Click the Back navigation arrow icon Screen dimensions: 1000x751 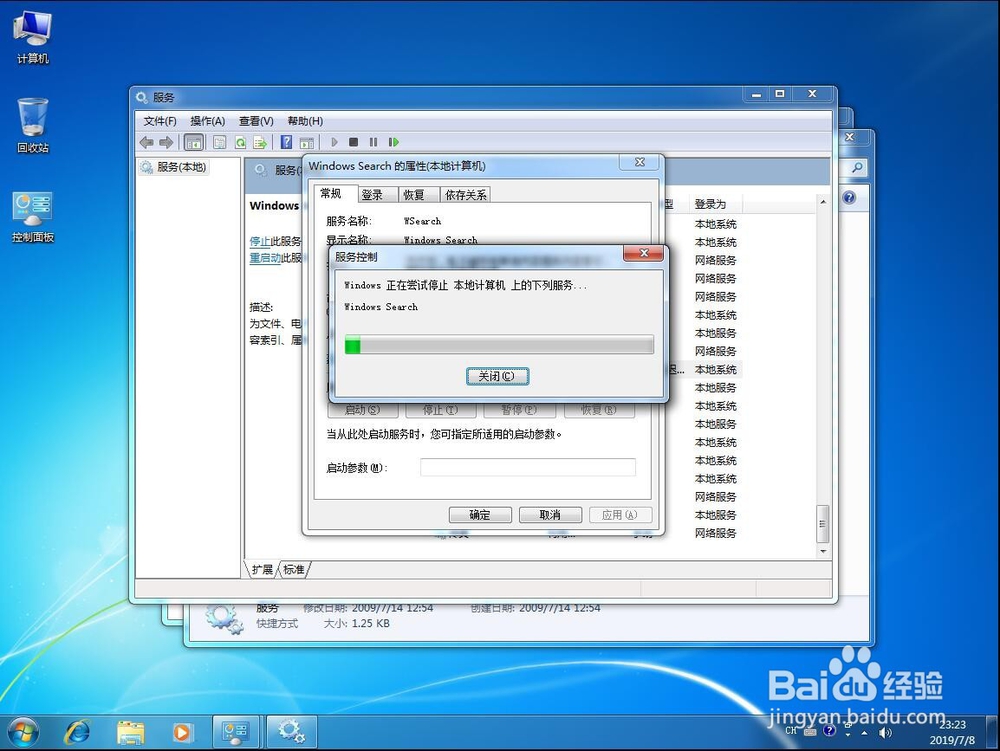(x=146, y=142)
